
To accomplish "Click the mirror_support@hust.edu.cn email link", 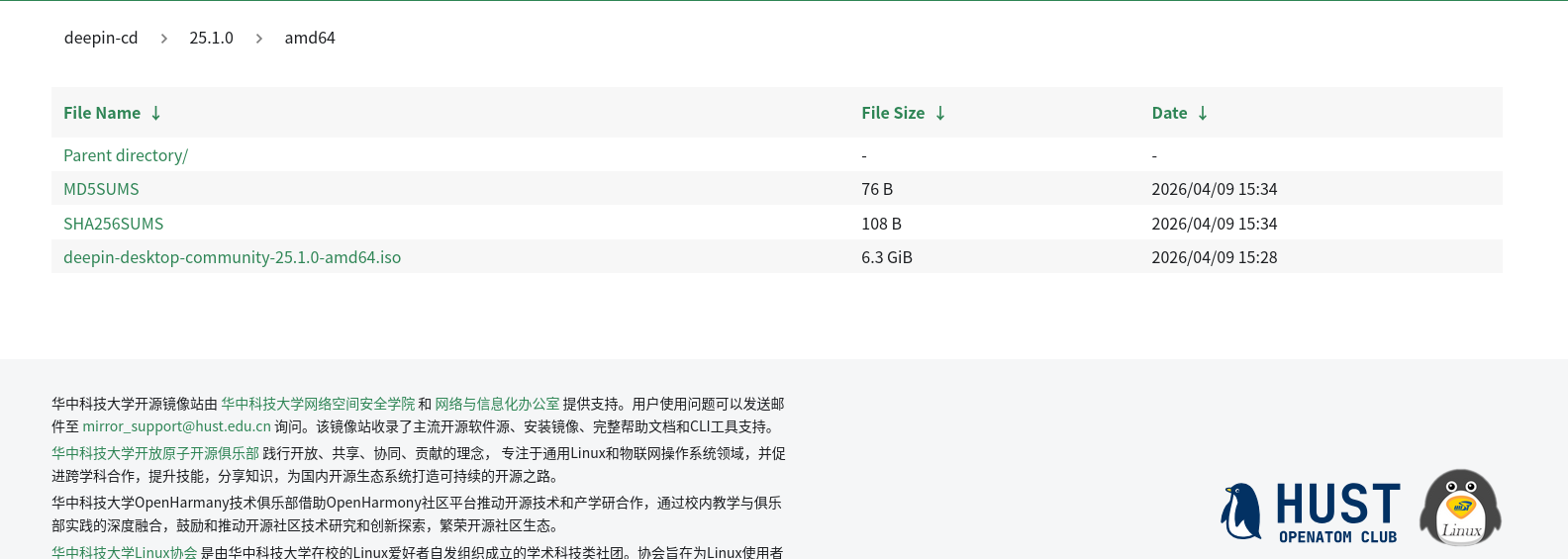I will click(176, 426).
